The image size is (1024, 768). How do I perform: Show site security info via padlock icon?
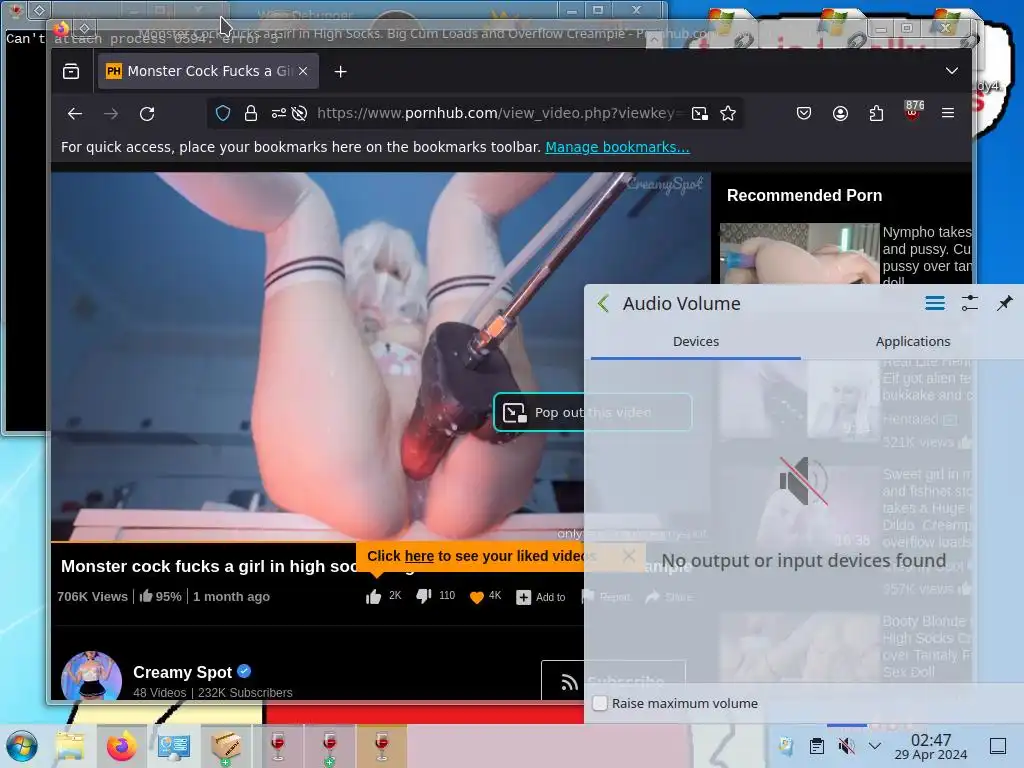tap(251, 114)
